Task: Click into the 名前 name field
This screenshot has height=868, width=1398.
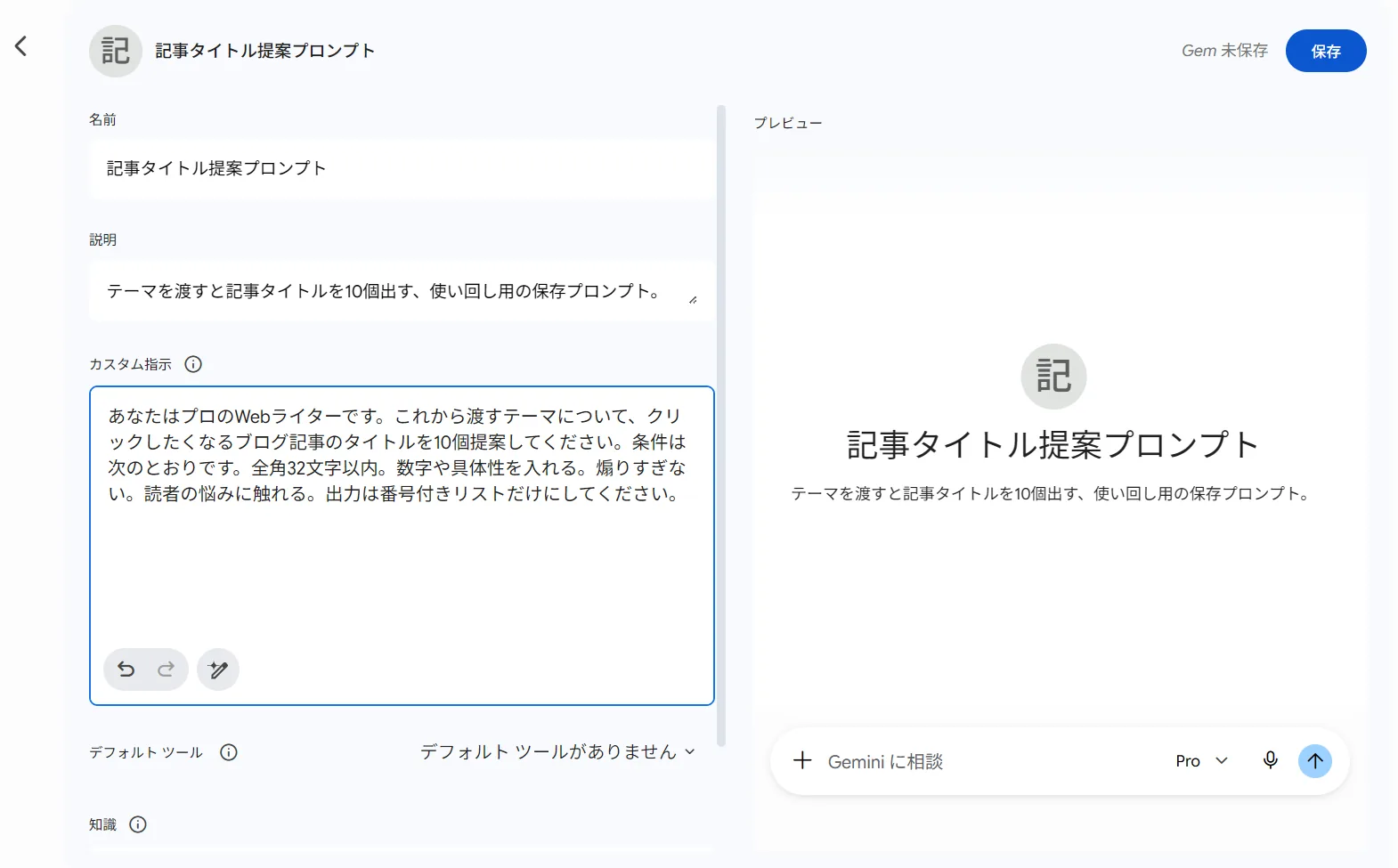Action: tap(402, 168)
